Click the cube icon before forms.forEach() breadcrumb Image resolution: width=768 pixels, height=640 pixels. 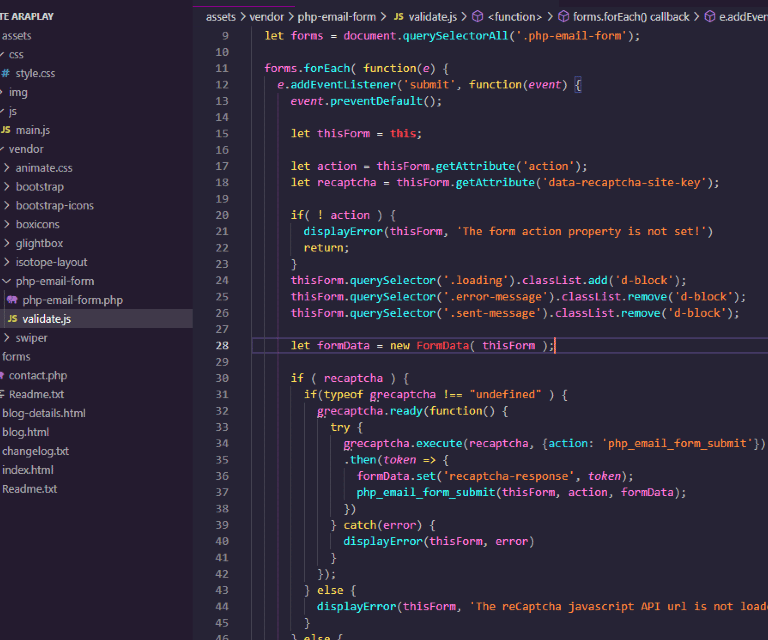tap(564, 17)
